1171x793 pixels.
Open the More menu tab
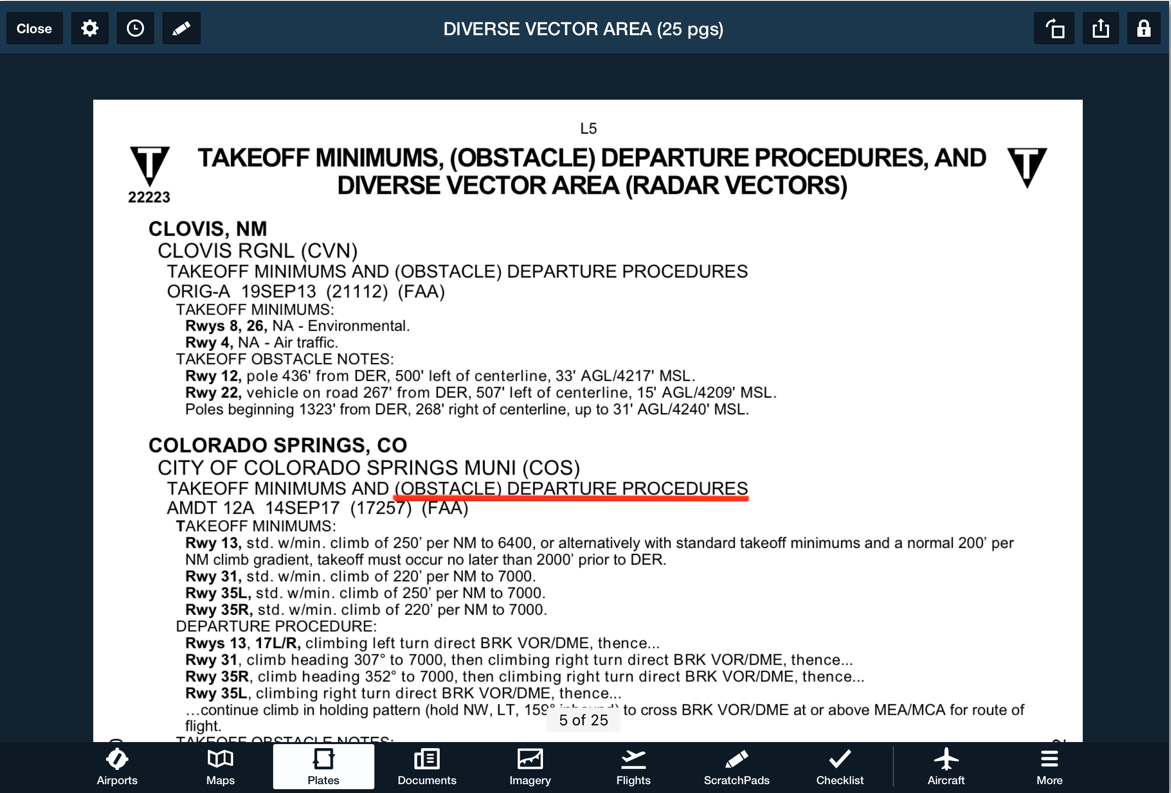point(1049,767)
